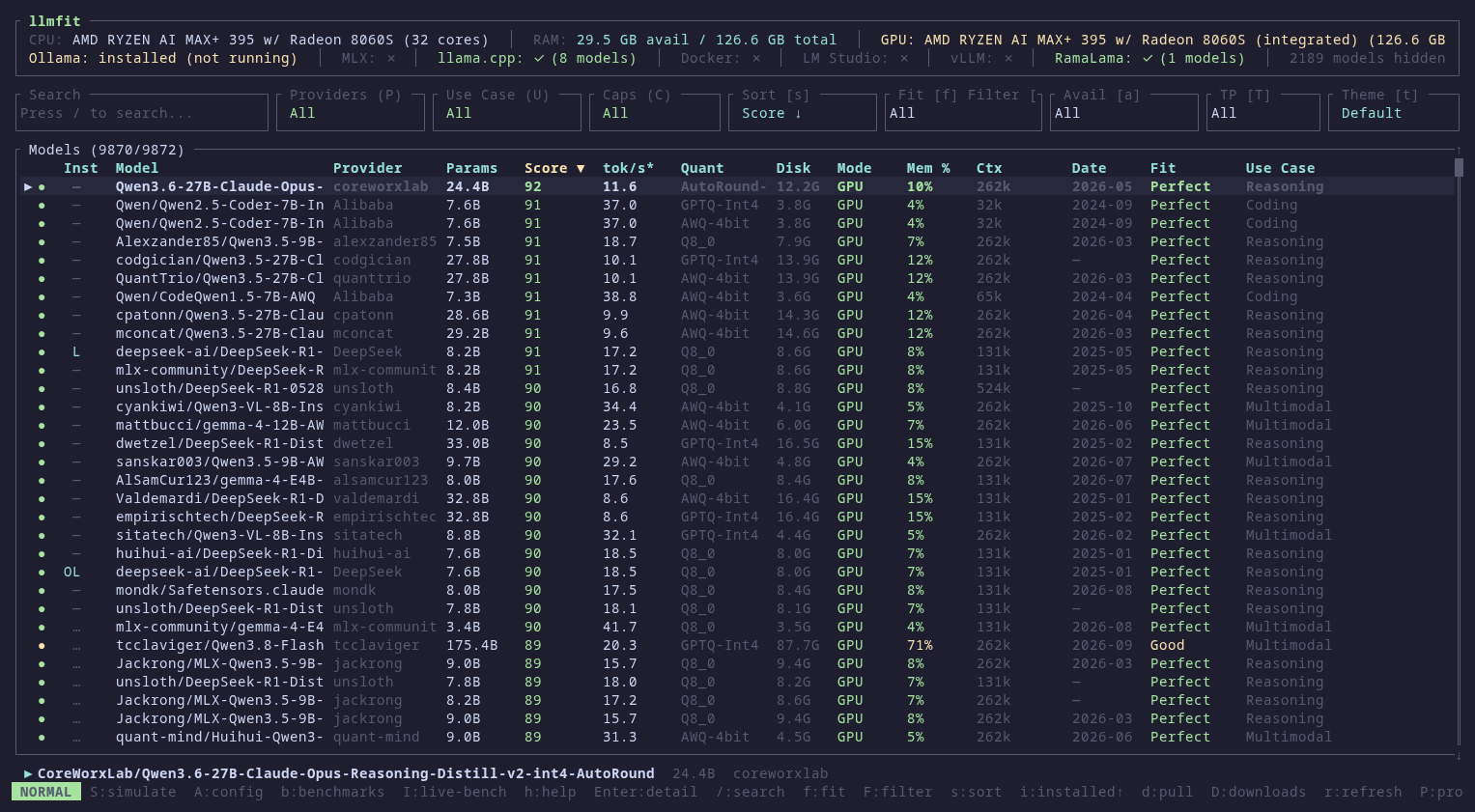This screenshot has height=812, width=1475.
Task: Click the 2189 models hidden notice
Action: pyautogui.click(x=1368, y=58)
